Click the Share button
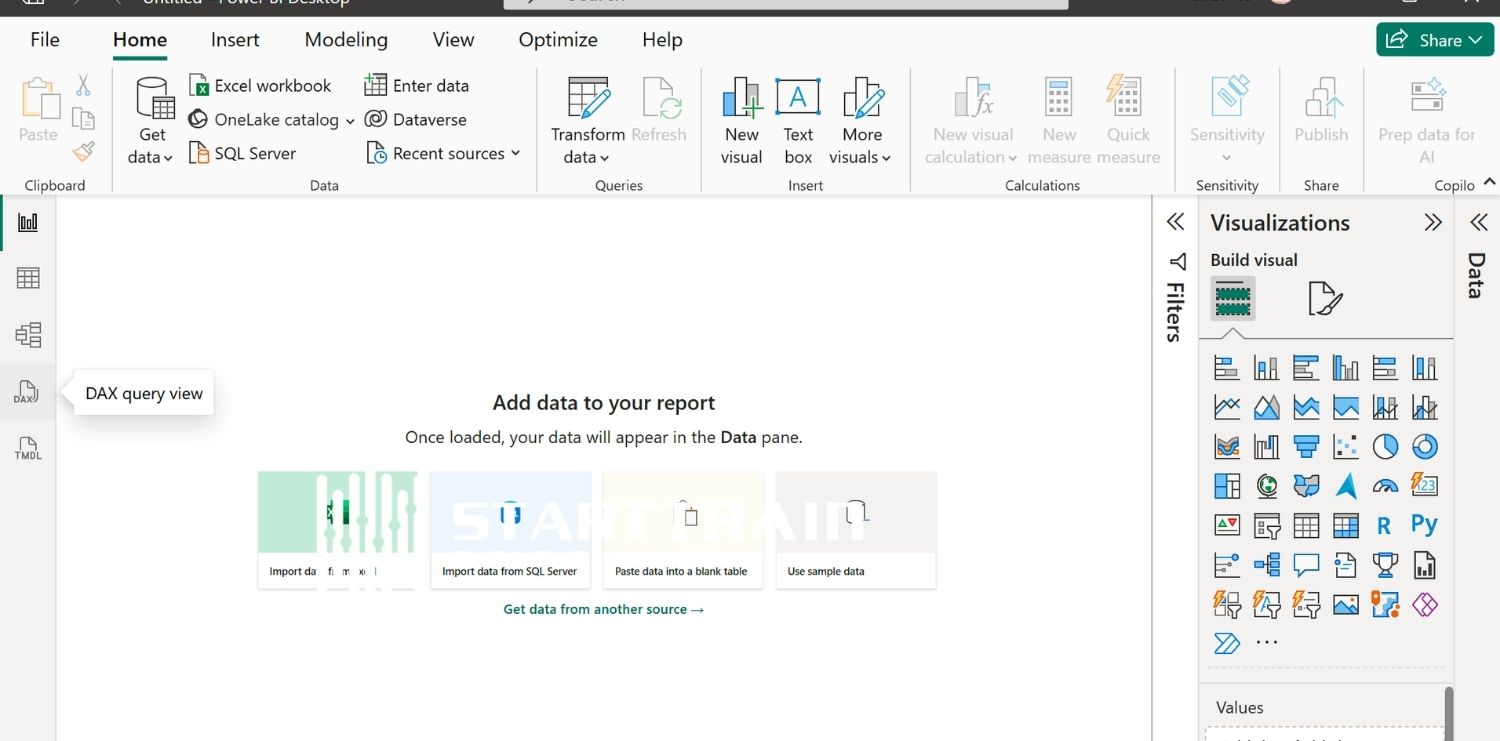Viewport: 1500px width, 741px height. [x=1434, y=40]
